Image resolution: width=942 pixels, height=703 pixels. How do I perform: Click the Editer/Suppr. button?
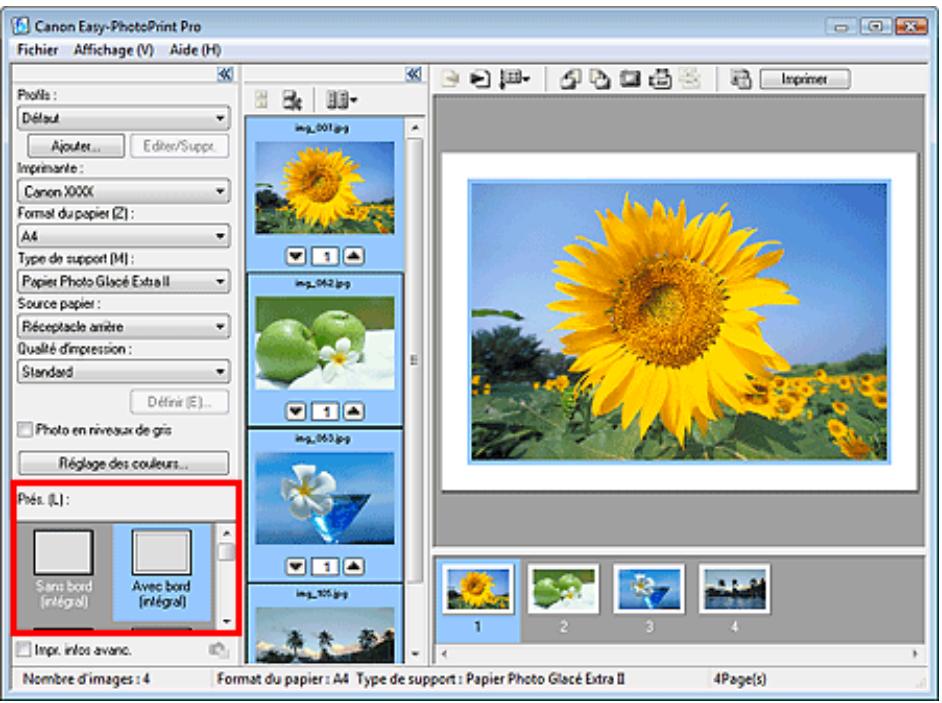pos(179,146)
